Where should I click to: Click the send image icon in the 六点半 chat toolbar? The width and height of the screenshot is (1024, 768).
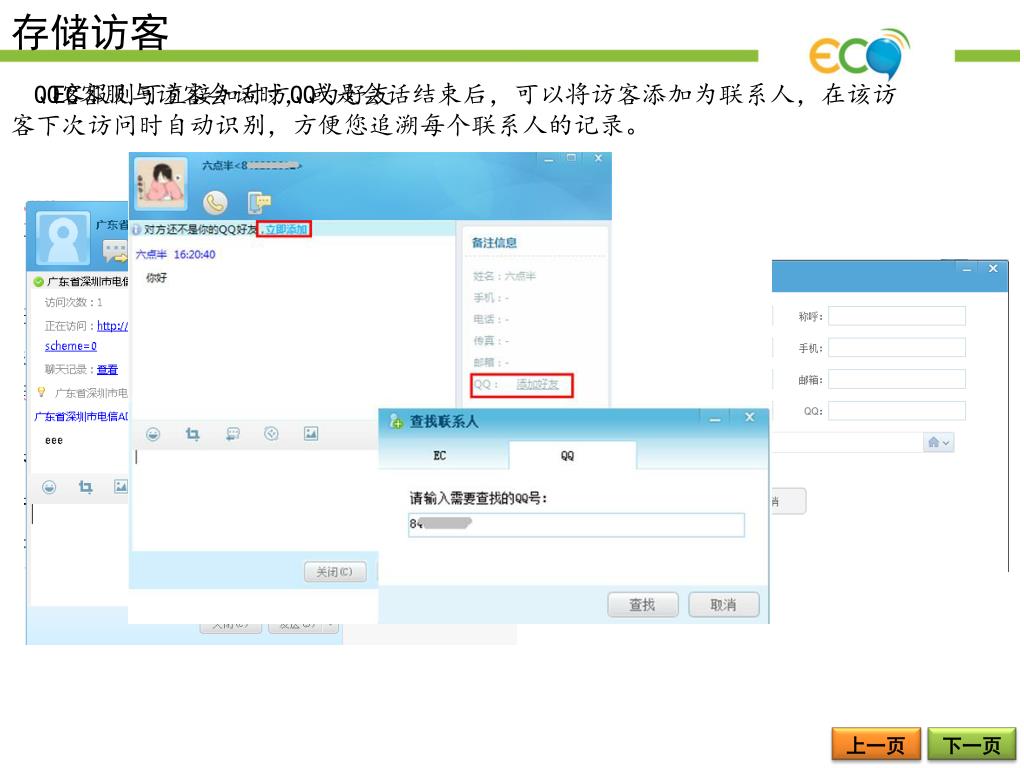coord(311,434)
